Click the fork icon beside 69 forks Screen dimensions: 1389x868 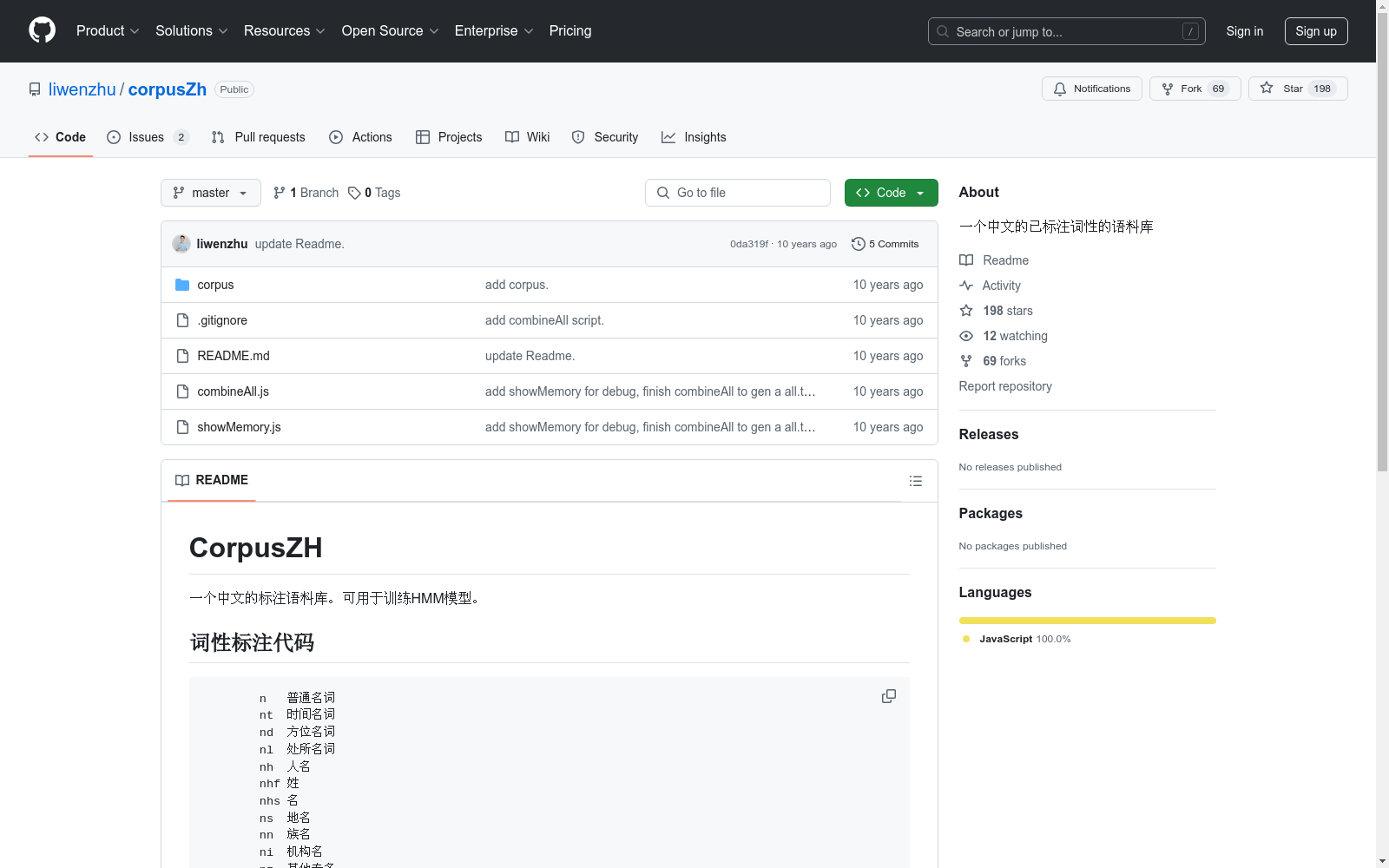click(x=966, y=361)
